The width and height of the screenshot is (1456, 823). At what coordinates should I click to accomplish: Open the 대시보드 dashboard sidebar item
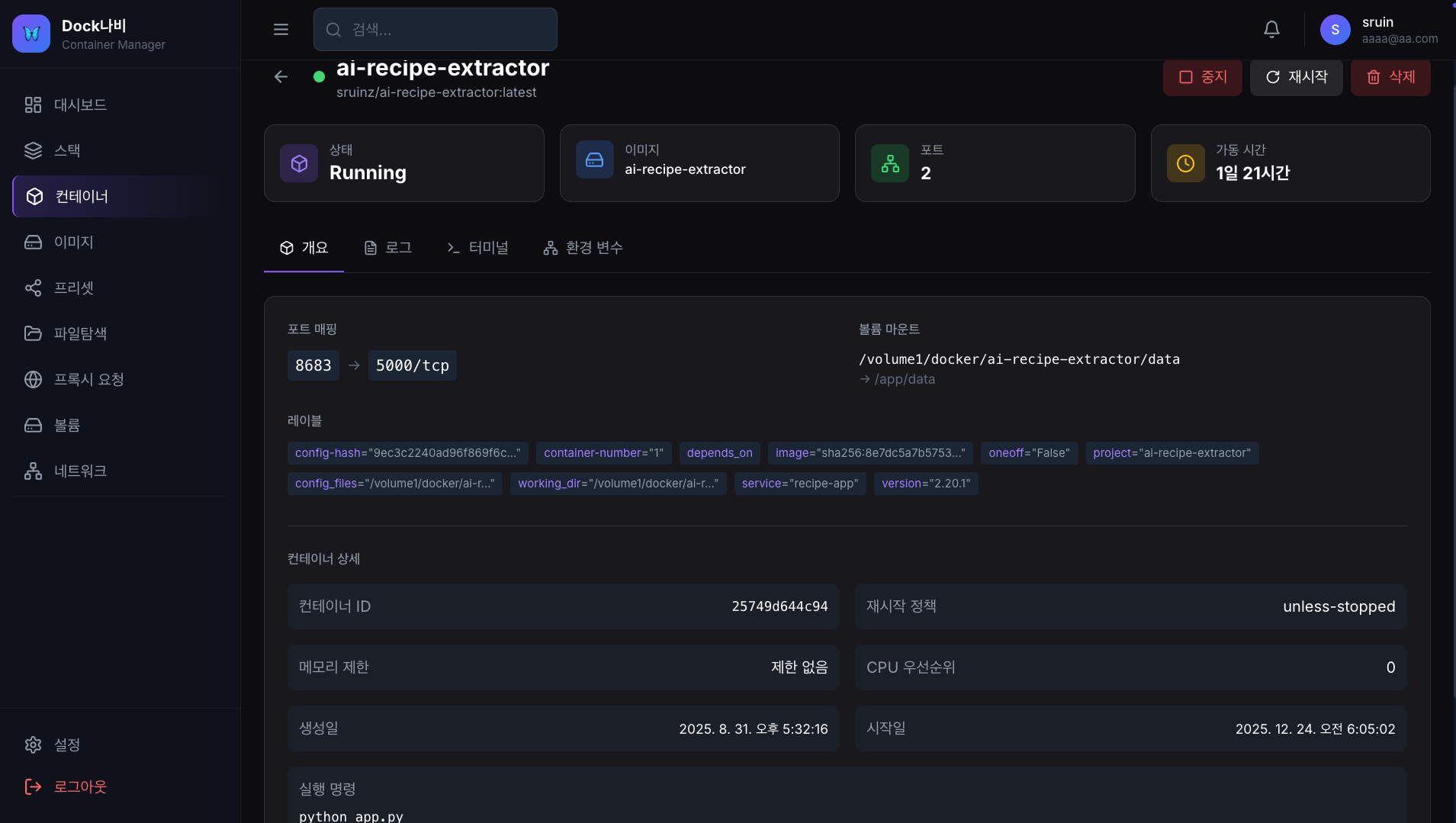click(x=79, y=104)
